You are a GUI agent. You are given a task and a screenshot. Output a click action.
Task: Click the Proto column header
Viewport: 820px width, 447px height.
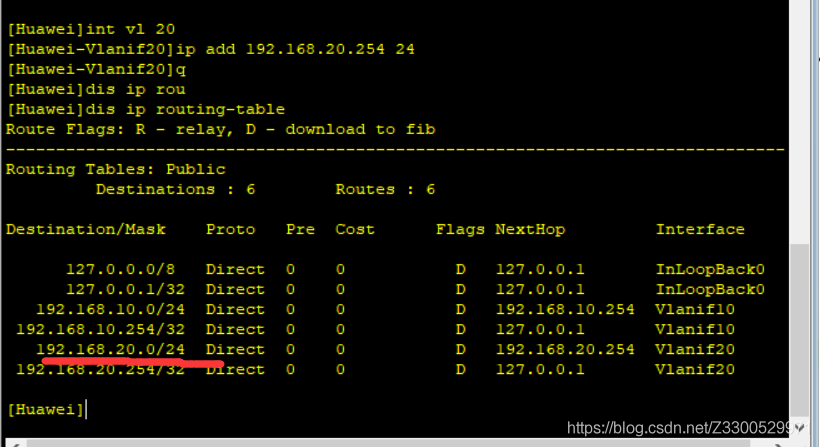(x=230, y=229)
